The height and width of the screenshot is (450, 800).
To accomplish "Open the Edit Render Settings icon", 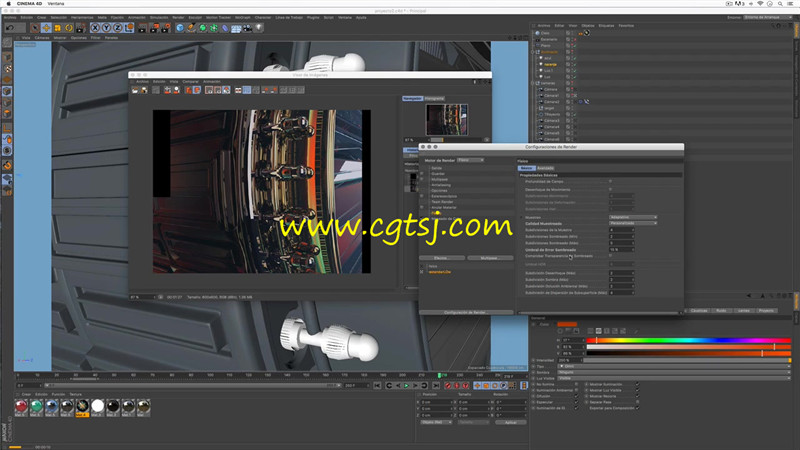I will coord(165,28).
